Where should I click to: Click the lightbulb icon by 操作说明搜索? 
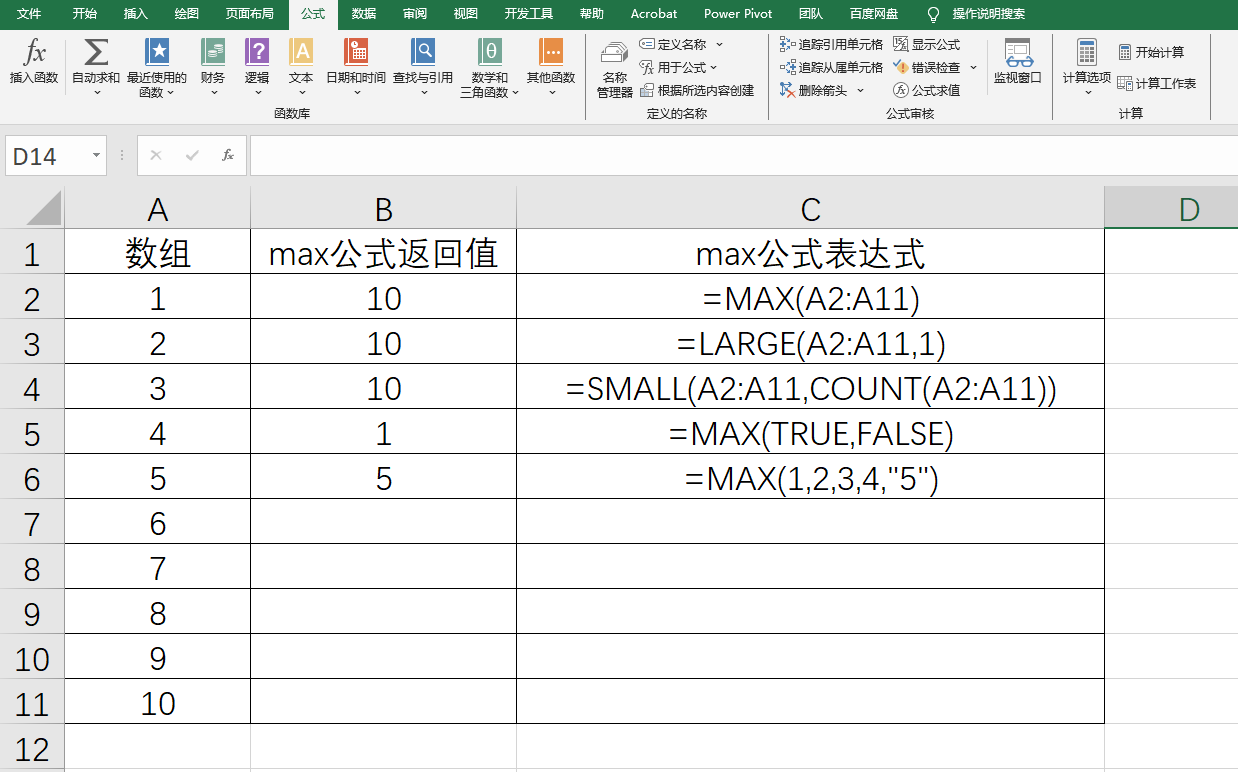click(934, 14)
